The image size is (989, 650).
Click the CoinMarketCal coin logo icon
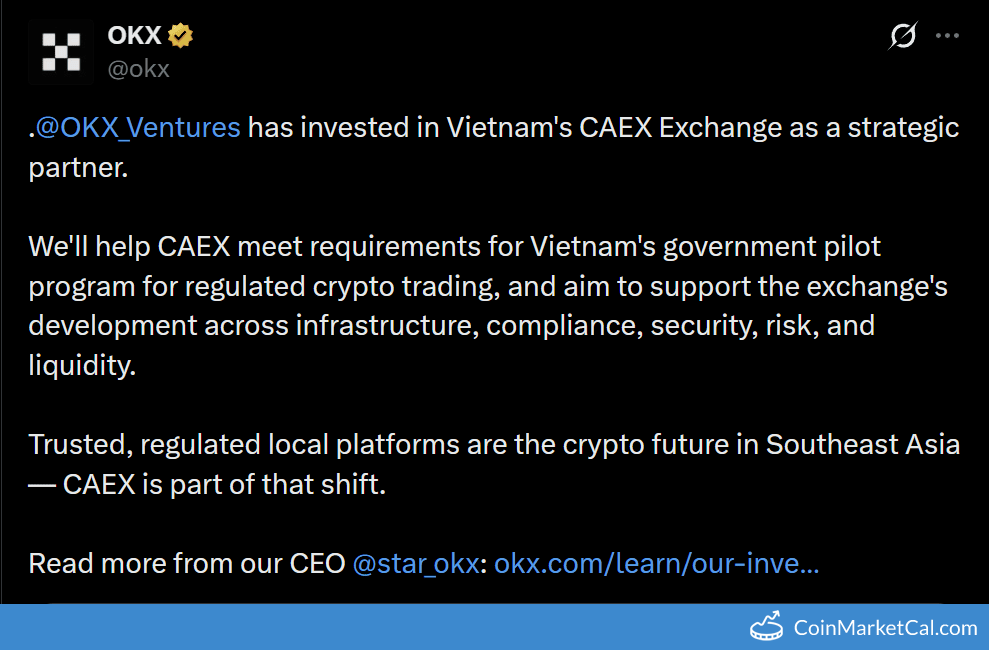pos(766,627)
